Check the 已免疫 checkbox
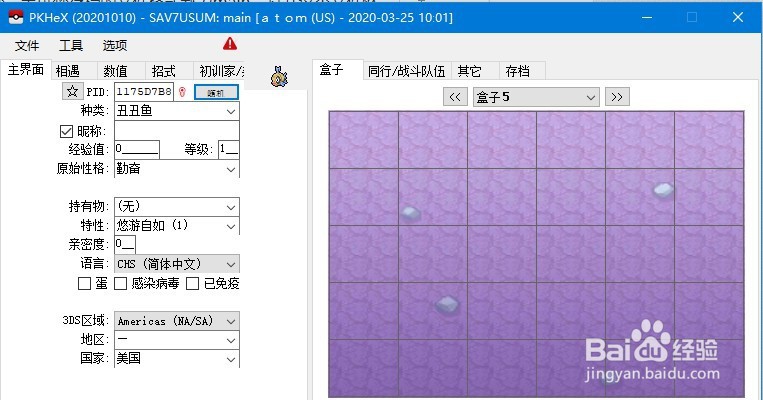763x400 pixels. coord(193,283)
